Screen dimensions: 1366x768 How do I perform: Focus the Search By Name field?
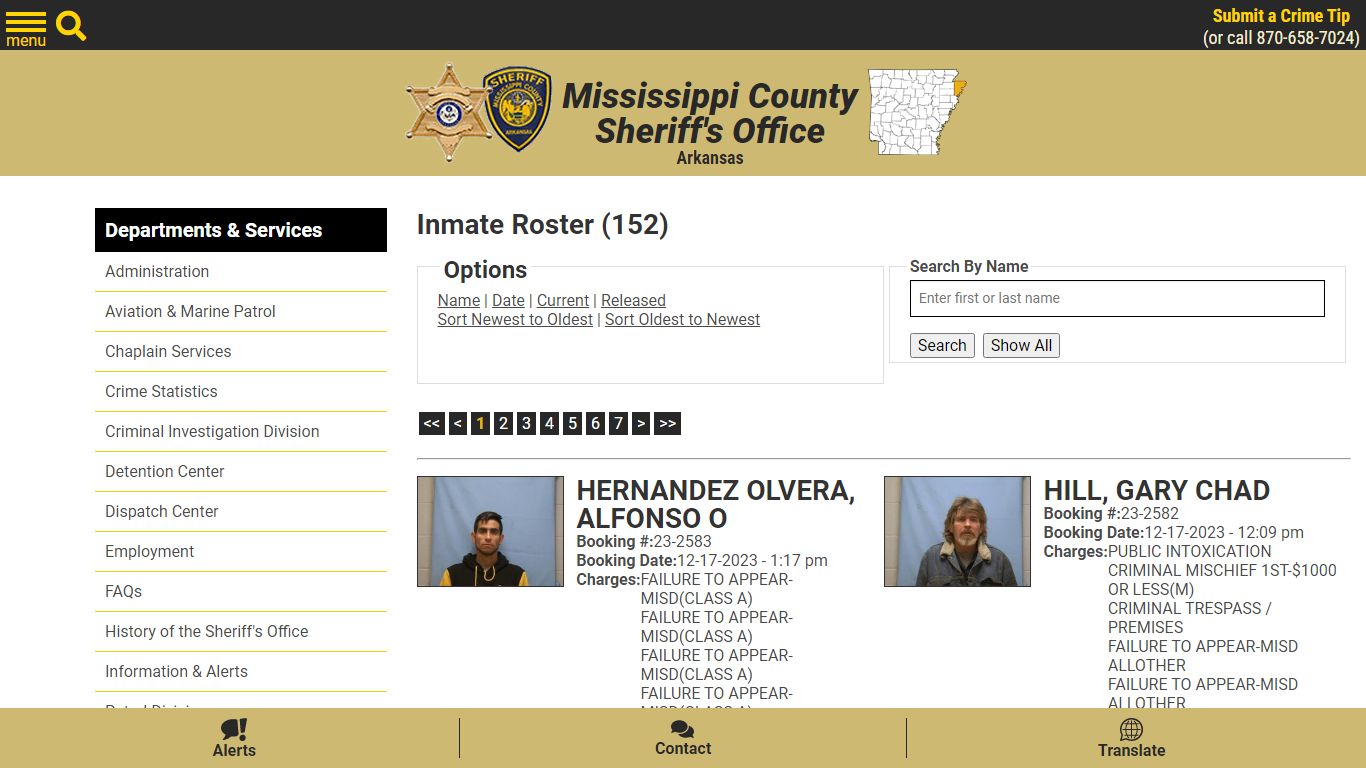[x=1117, y=298]
